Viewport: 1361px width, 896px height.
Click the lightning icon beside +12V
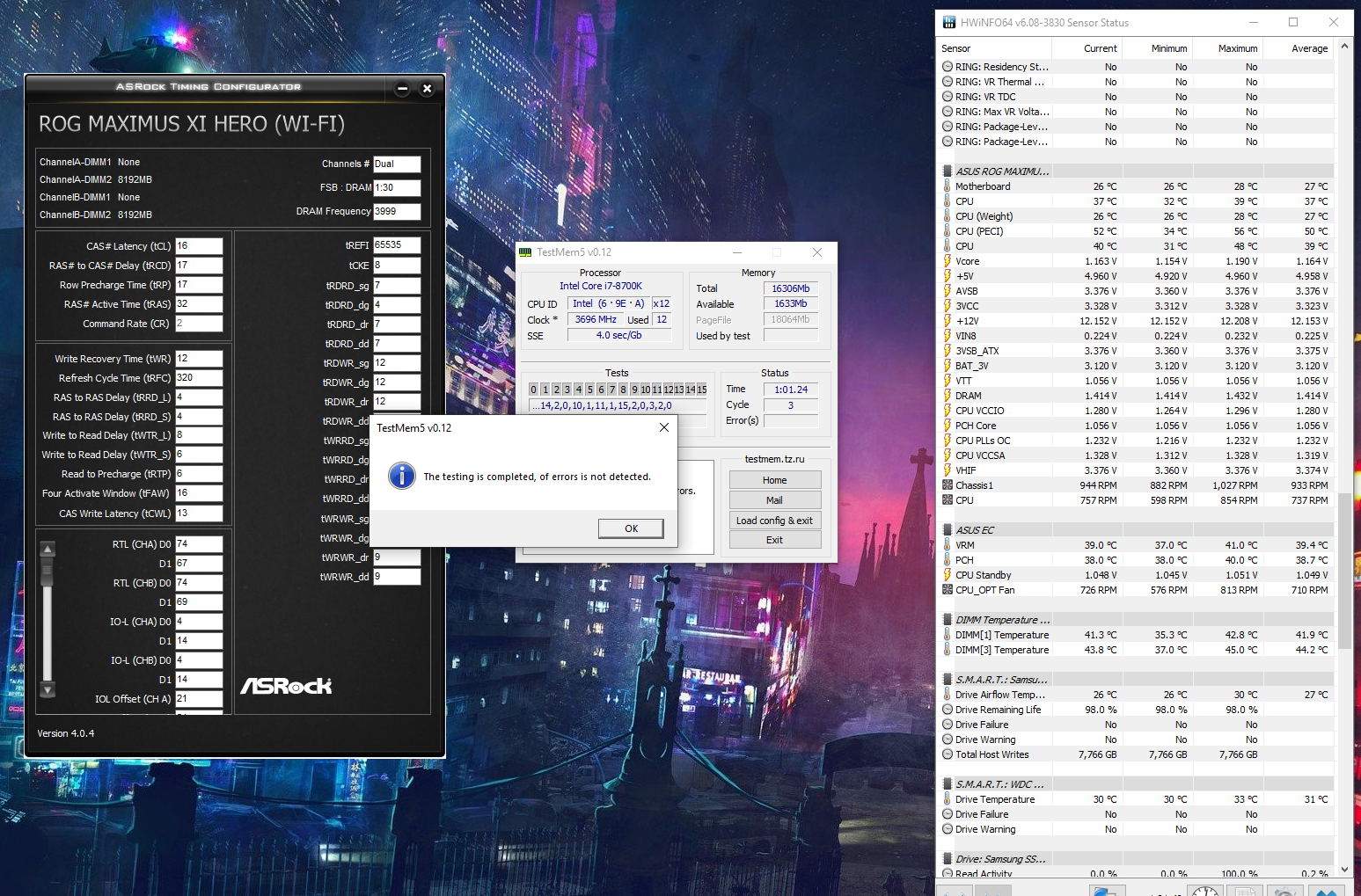(x=948, y=321)
